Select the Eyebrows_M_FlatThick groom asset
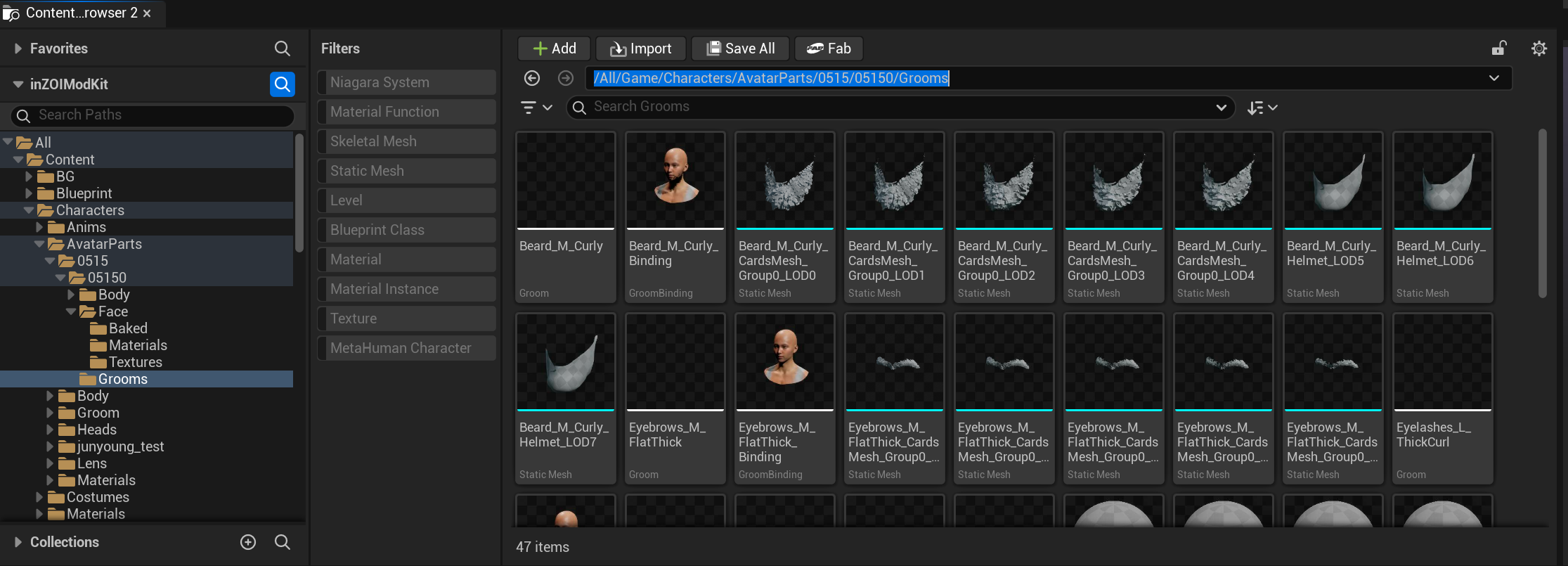Image resolution: width=1568 pixels, height=566 pixels. [x=675, y=399]
